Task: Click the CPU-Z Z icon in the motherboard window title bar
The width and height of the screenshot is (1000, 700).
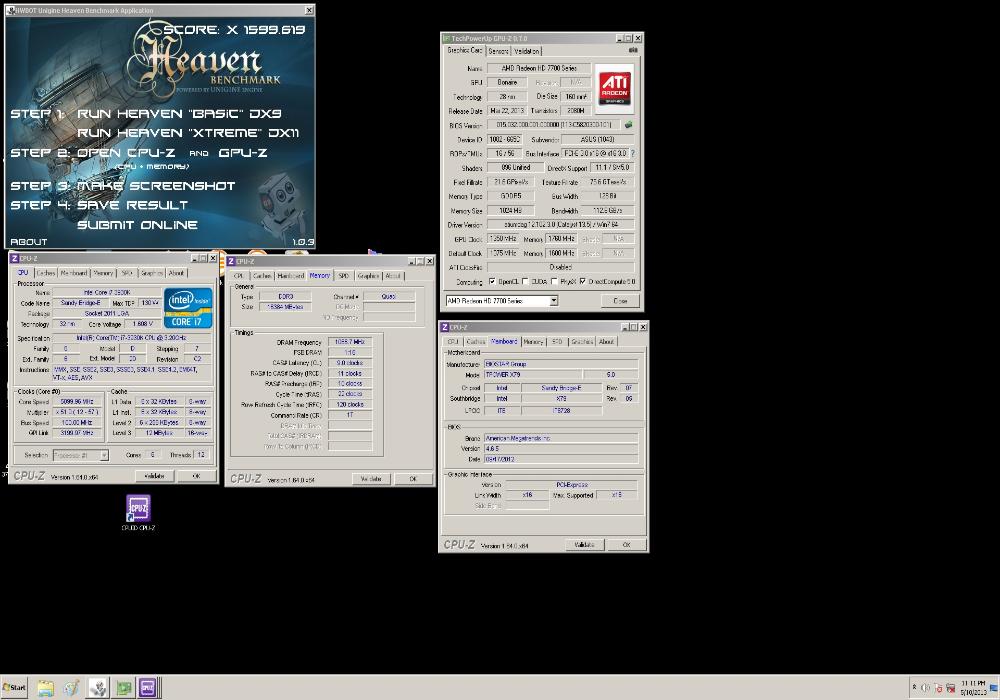Action: pyautogui.click(x=445, y=327)
